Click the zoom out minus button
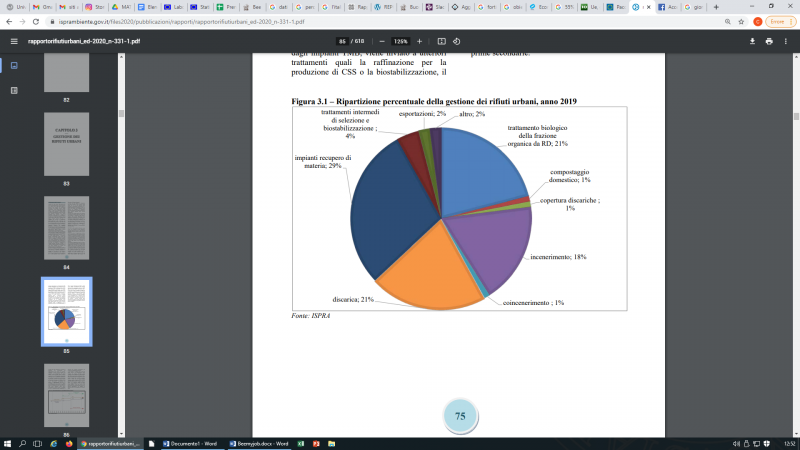 click(x=381, y=41)
